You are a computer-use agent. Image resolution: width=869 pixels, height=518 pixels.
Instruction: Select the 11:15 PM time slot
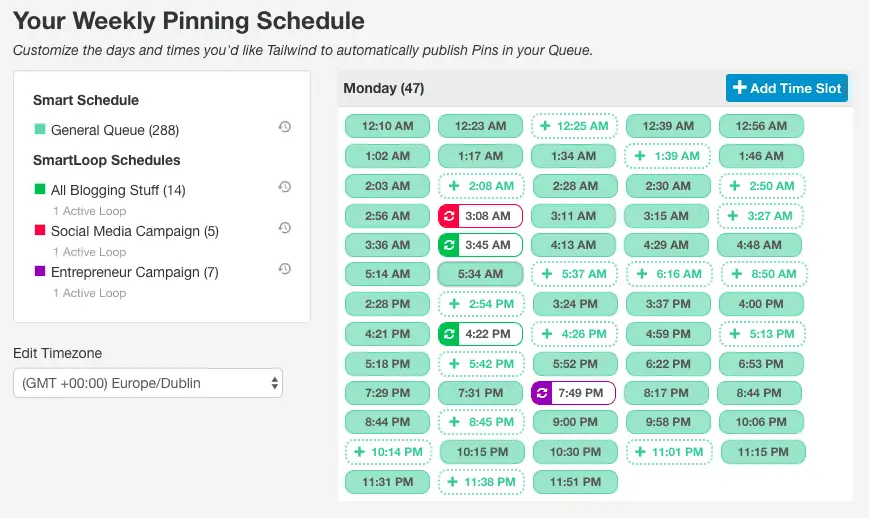click(763, 452)
